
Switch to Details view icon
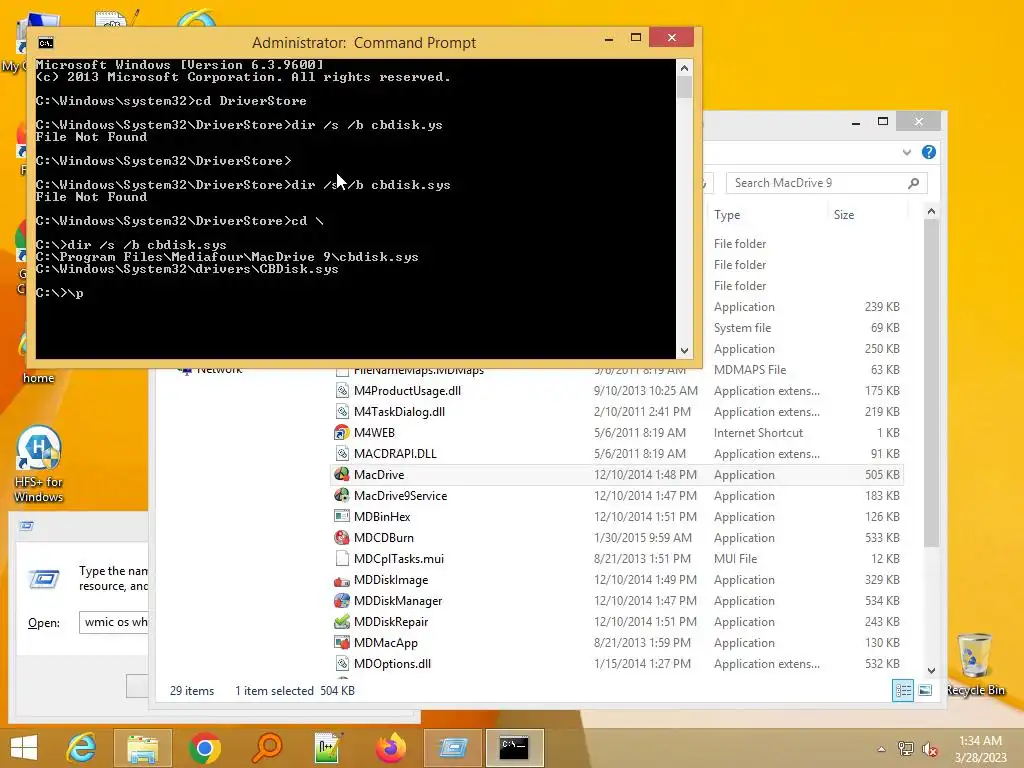[903, 690]
